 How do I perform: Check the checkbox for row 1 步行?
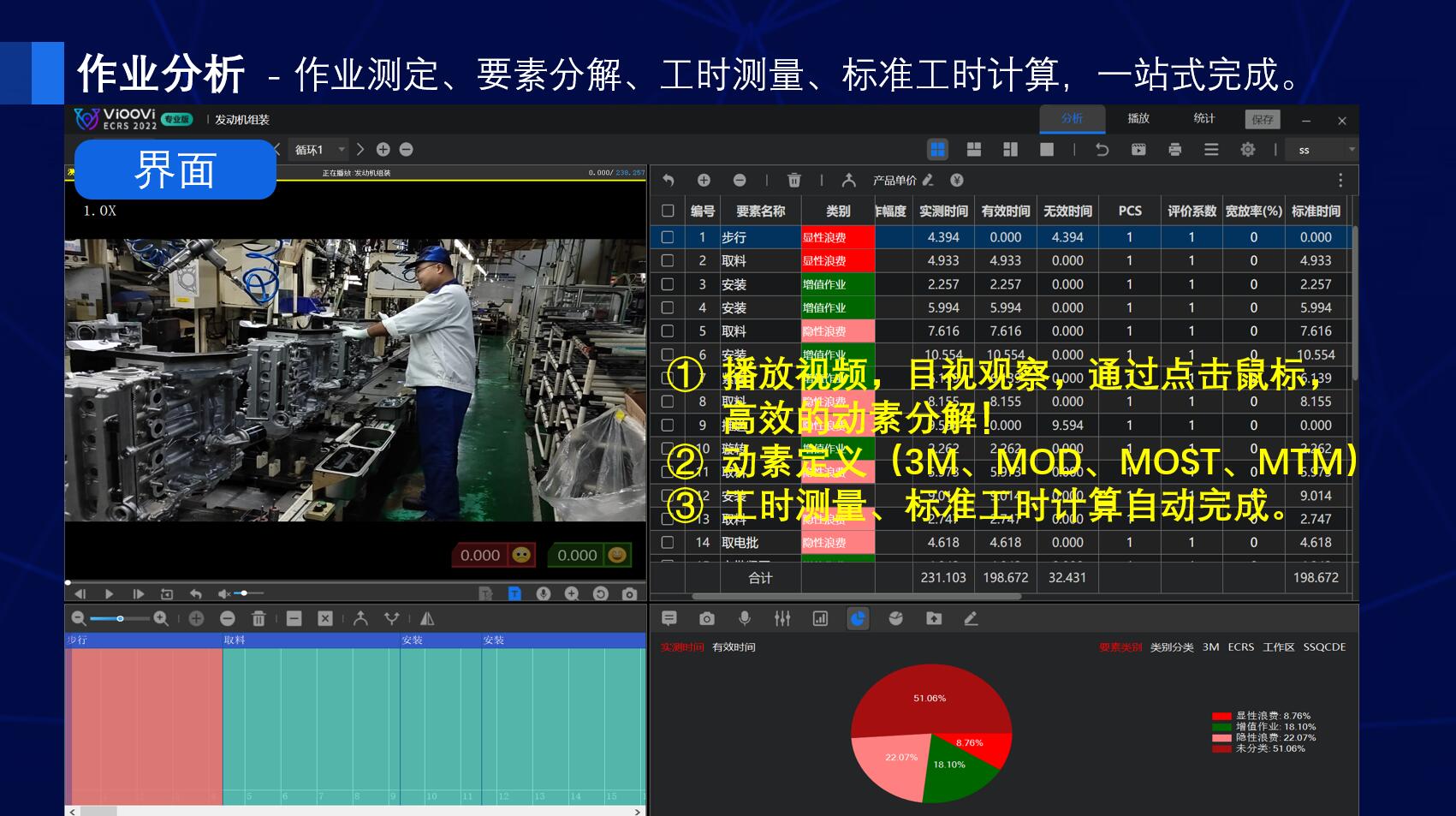pos(668,237)
